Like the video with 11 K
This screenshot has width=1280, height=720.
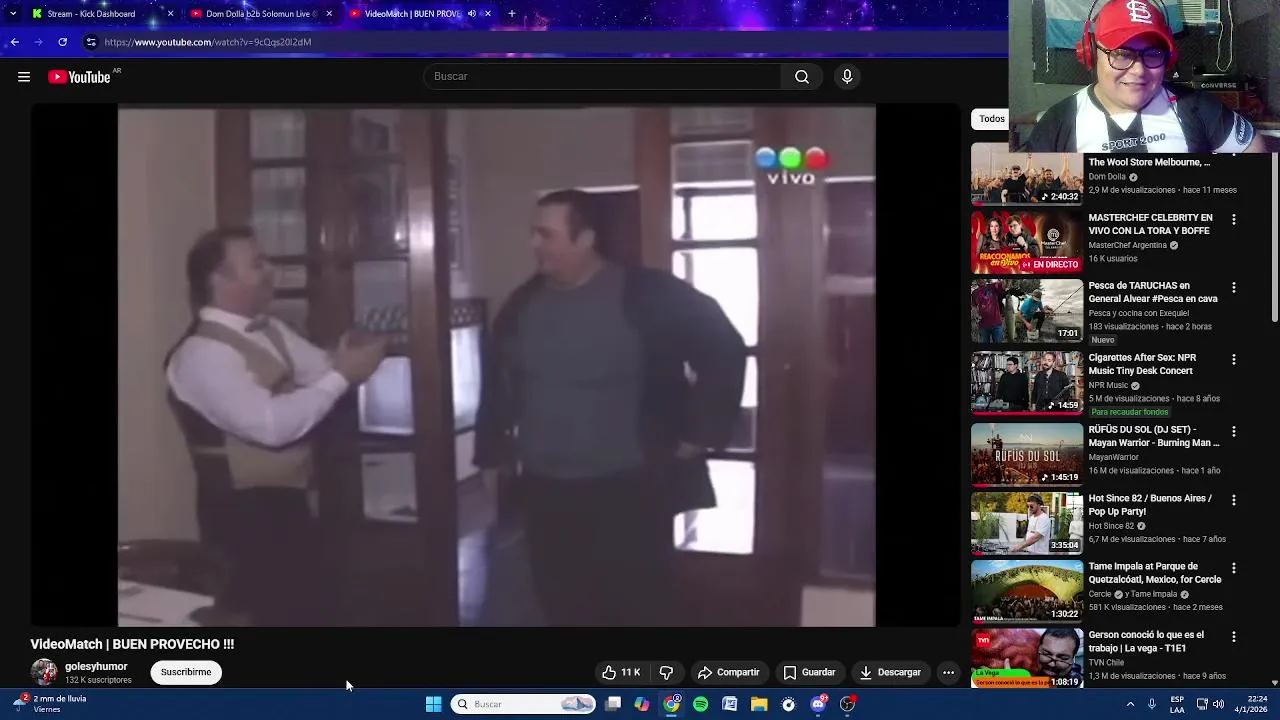[x=621, y=672]
